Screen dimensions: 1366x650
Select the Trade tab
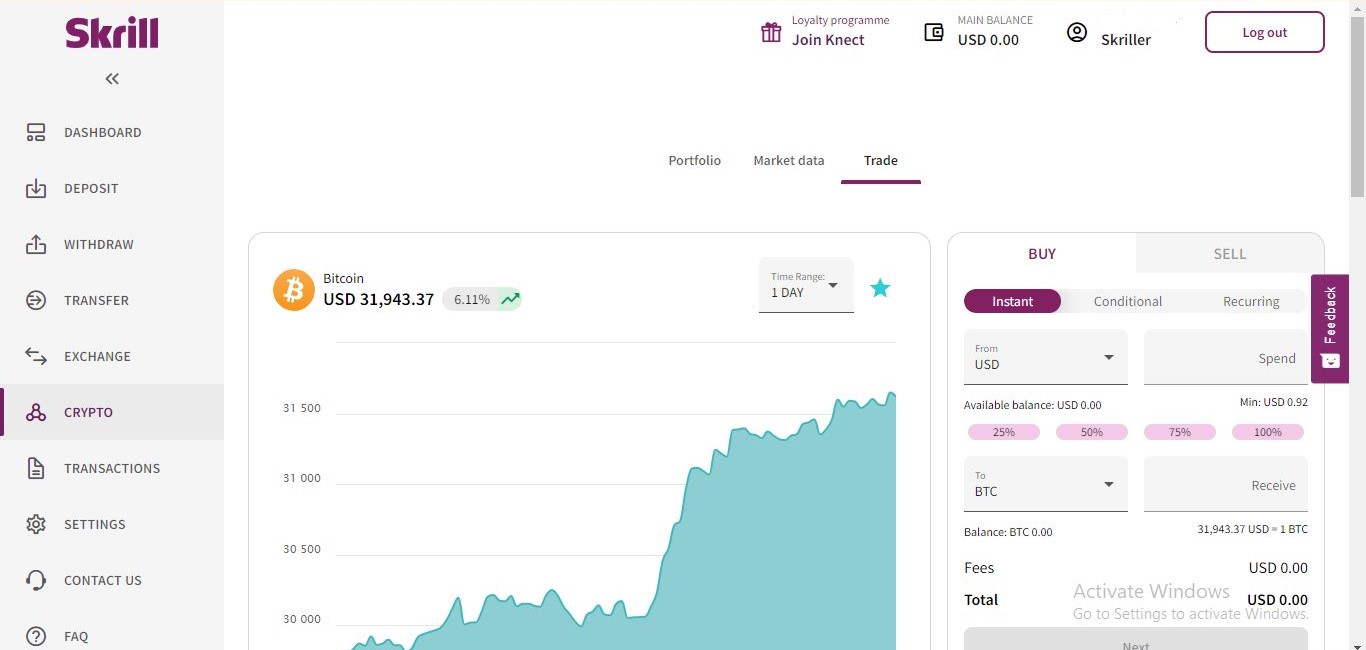pyautogui.click(x=881, y=160)
